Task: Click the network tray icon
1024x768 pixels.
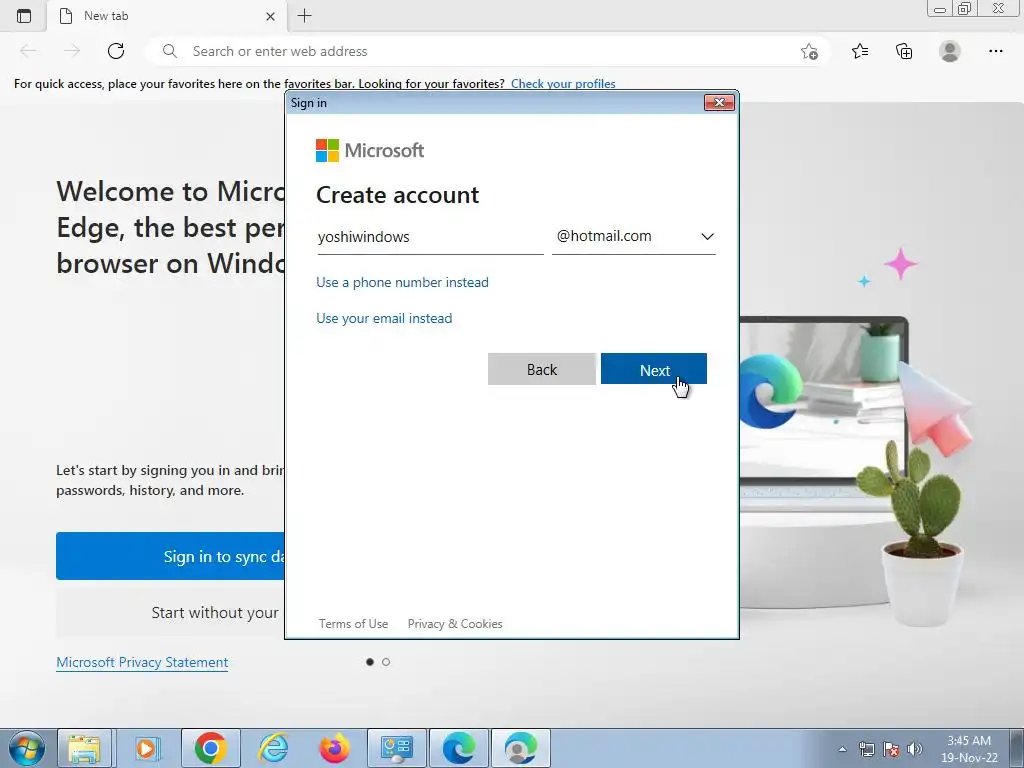Action: tap(867, 749)
